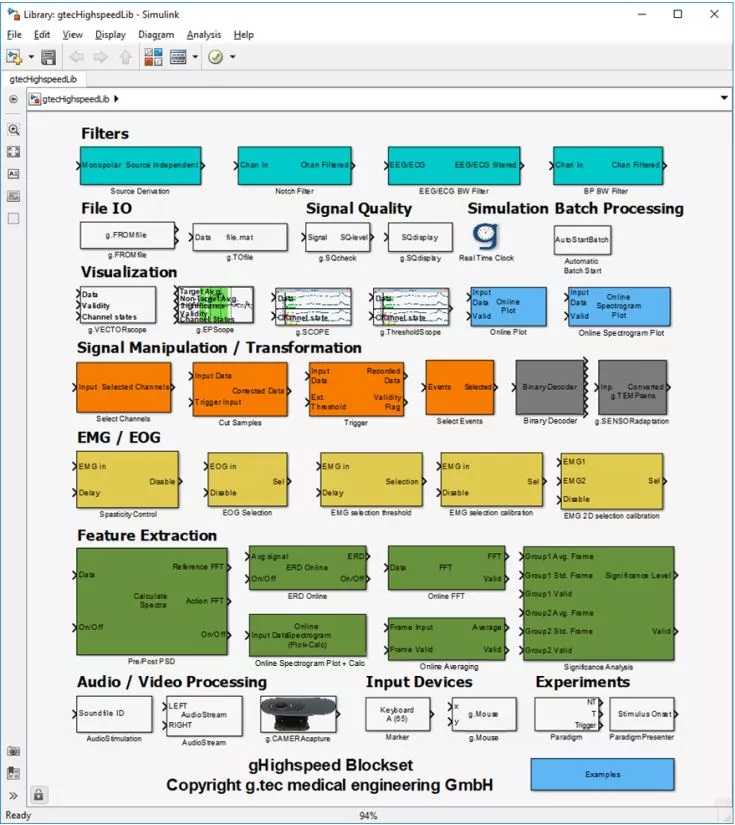Open the Analysis menu
735x825 pixels.
[x=204, y=34]
